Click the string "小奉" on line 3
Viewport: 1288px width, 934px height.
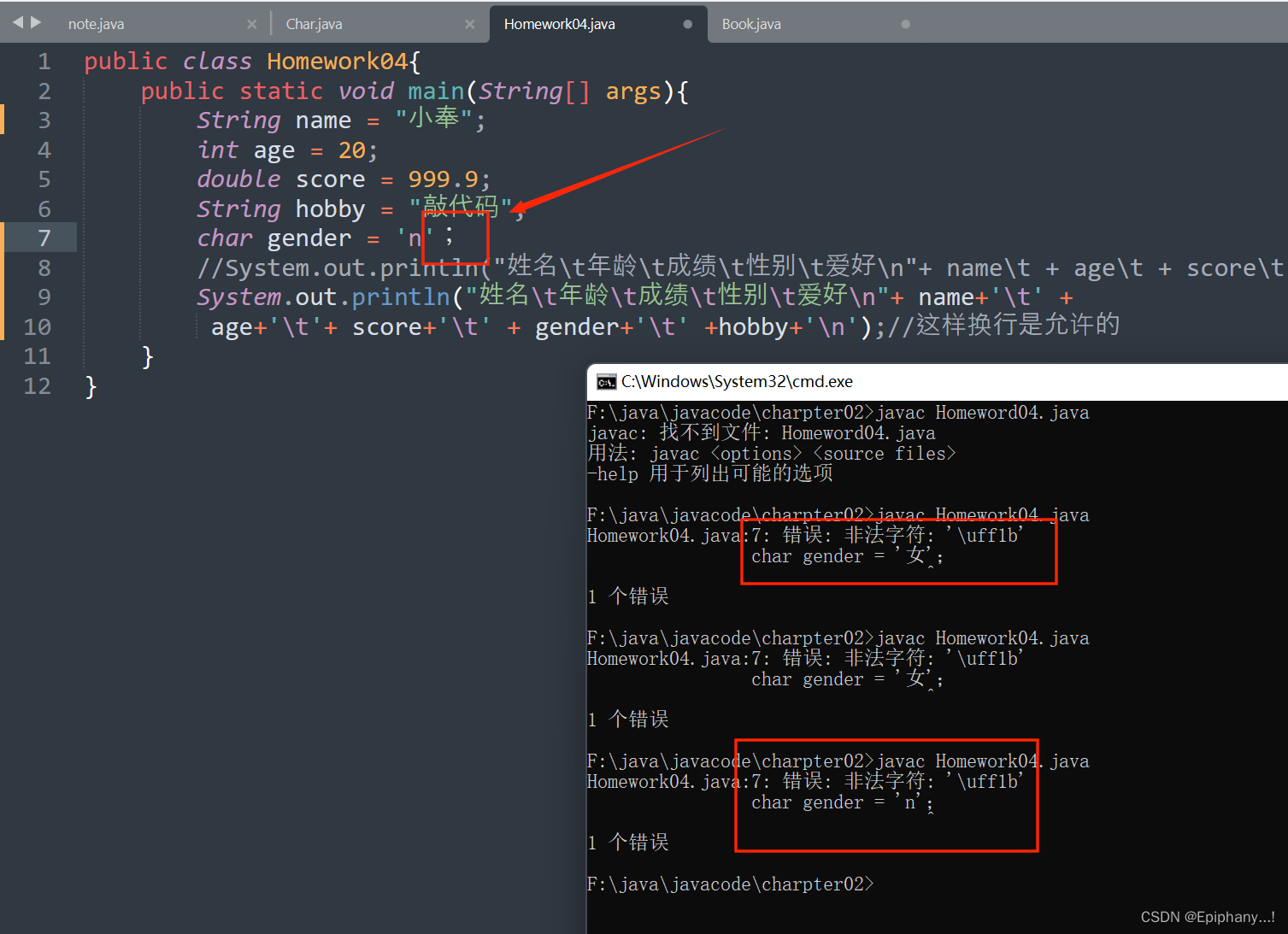pyautogui.click(x=434, y=119)
